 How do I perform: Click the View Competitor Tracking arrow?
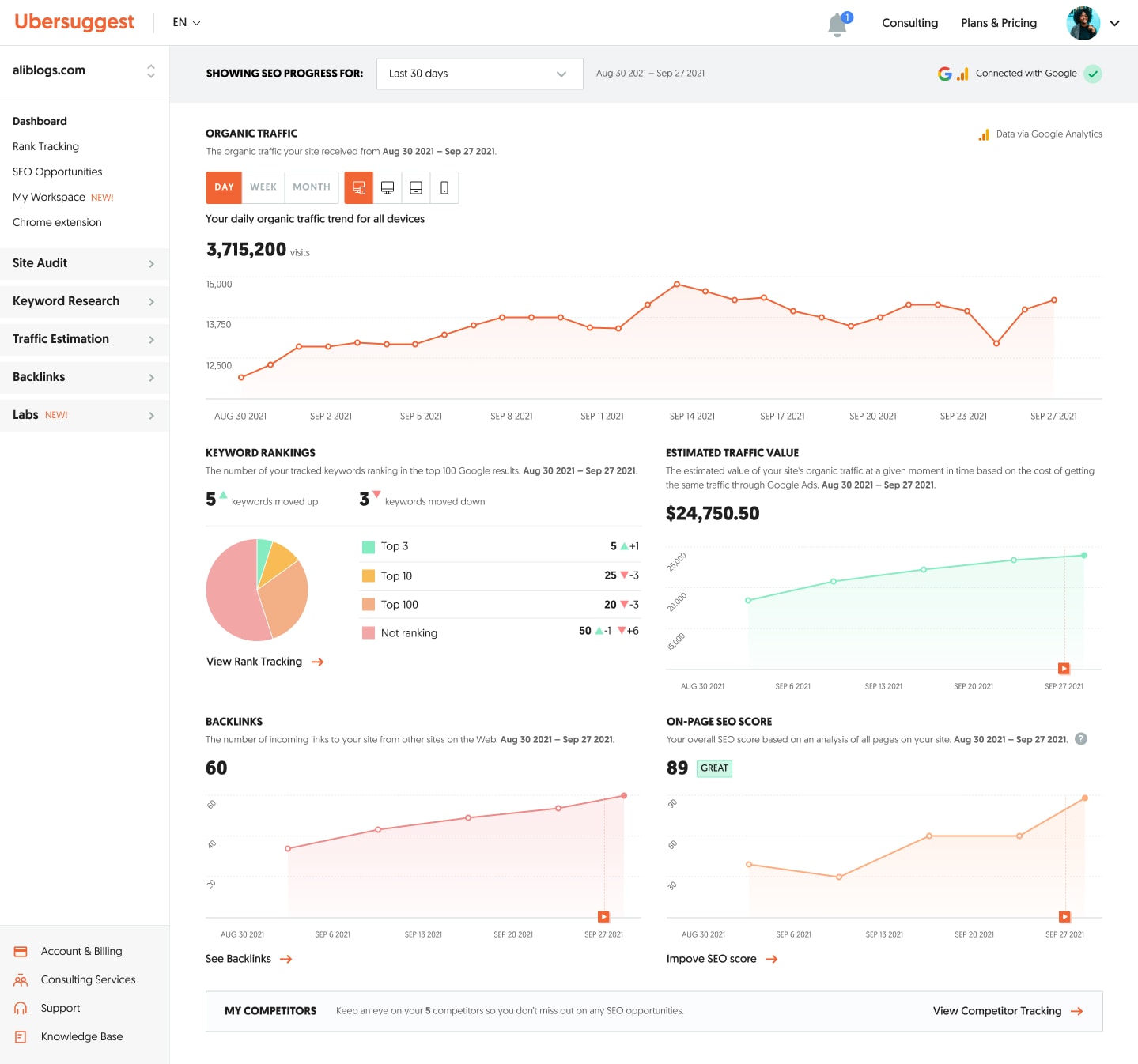1077,1012
